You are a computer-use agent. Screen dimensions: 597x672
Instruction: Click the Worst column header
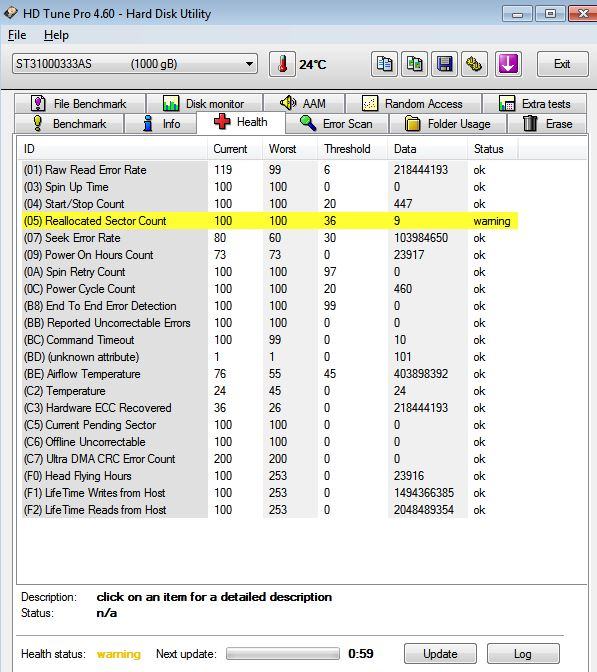tap(290, 149)
